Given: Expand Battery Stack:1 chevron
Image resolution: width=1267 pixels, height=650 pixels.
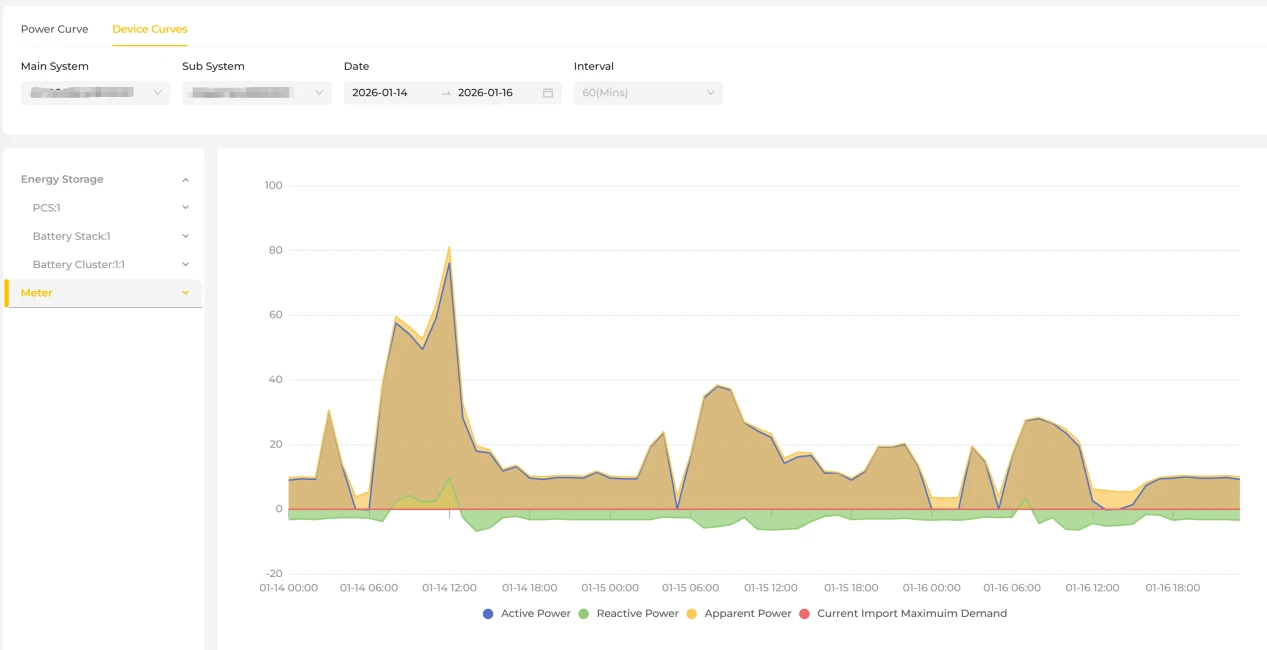Looking at the screenshot, I should click(185, 236).
